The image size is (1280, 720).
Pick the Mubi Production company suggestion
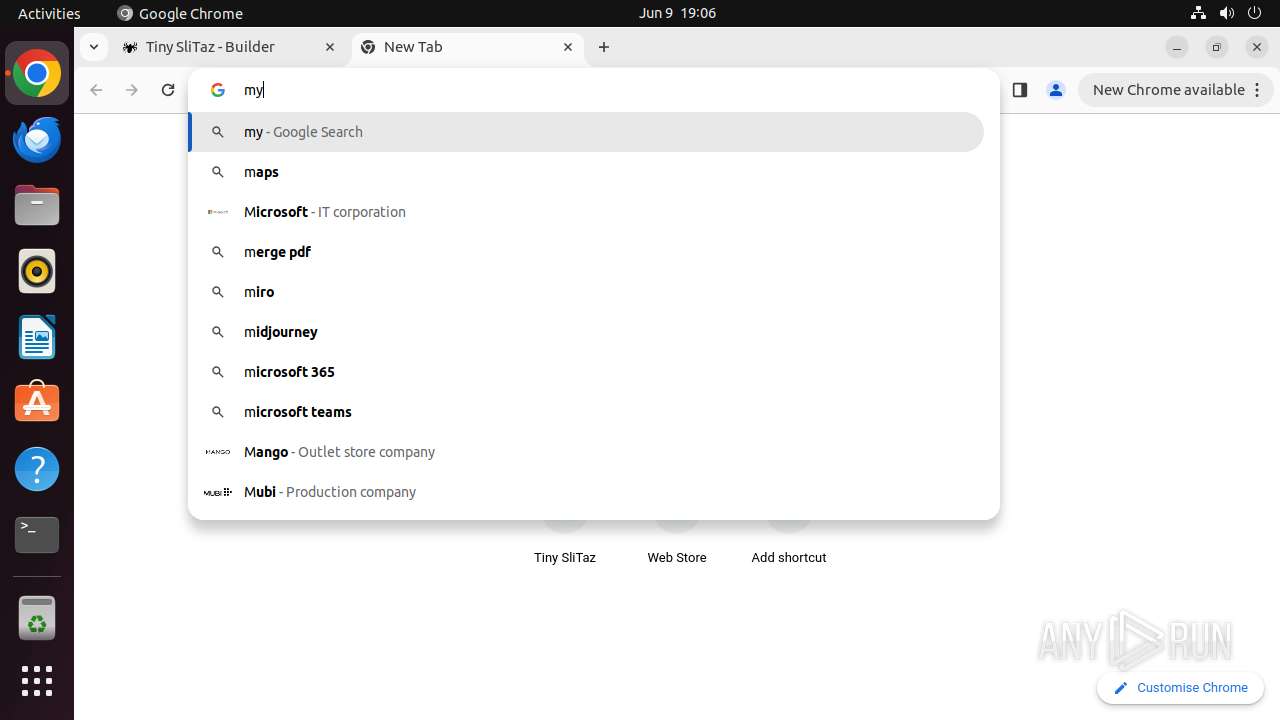point(586,492)
